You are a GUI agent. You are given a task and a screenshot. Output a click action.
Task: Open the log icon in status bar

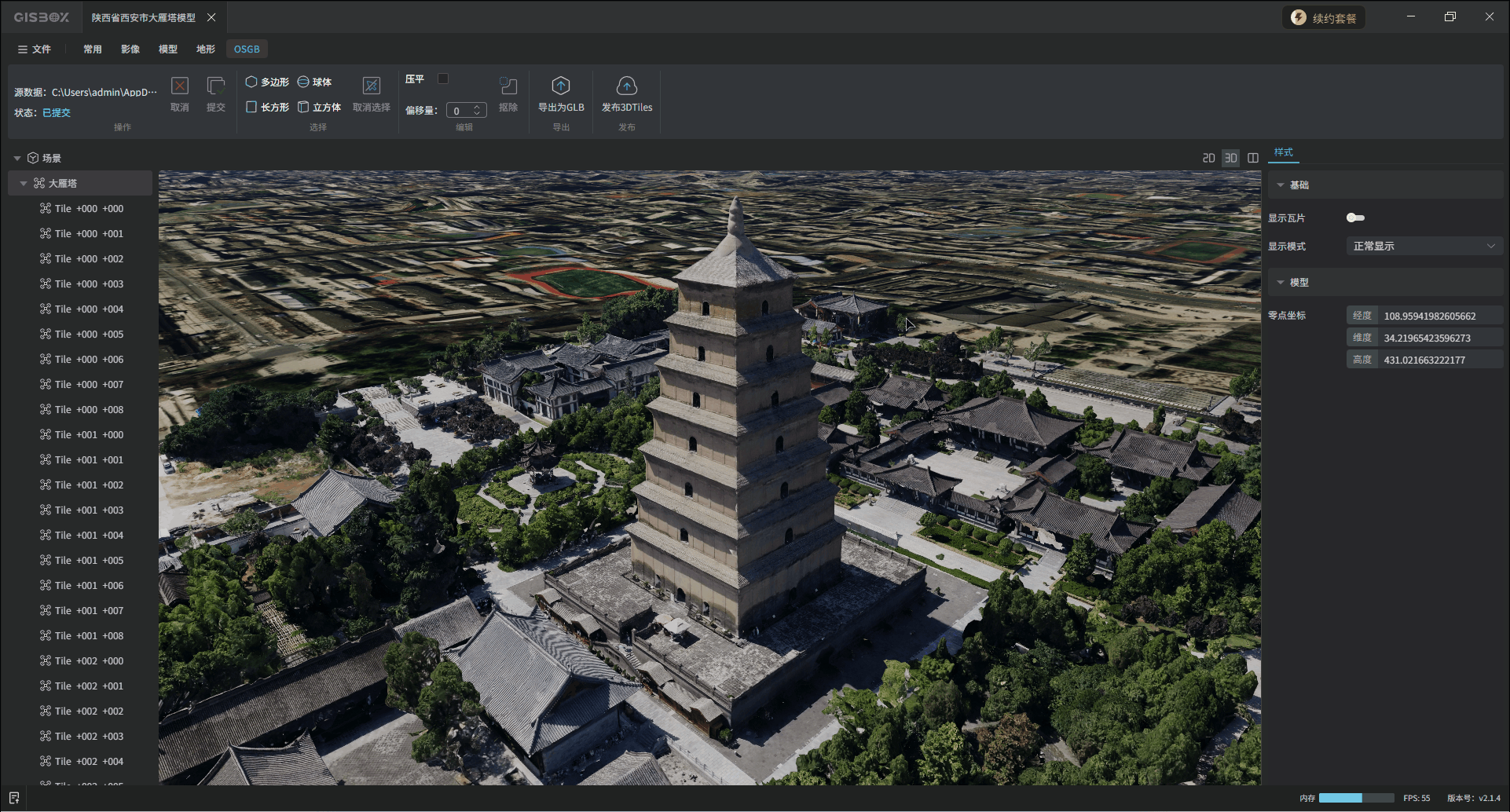click(14, 798)
